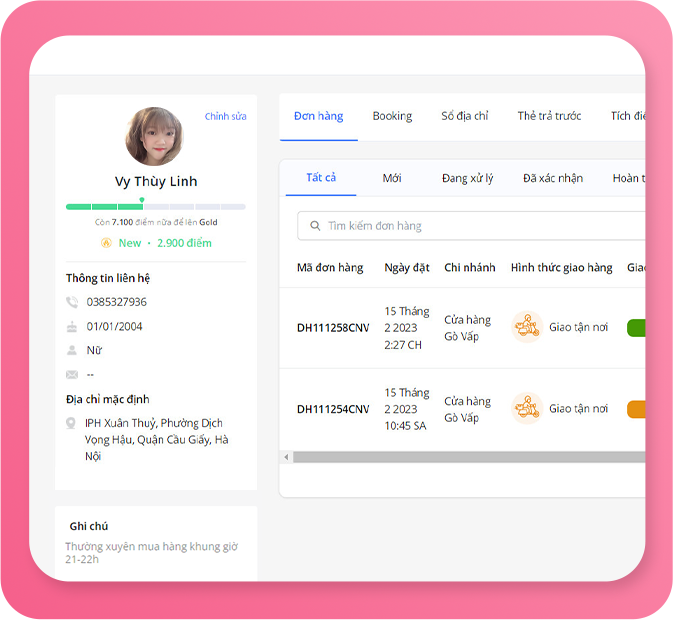Open order DH111254CNV
This screenshot has width=673, height=620.
[x=333, y=409]
